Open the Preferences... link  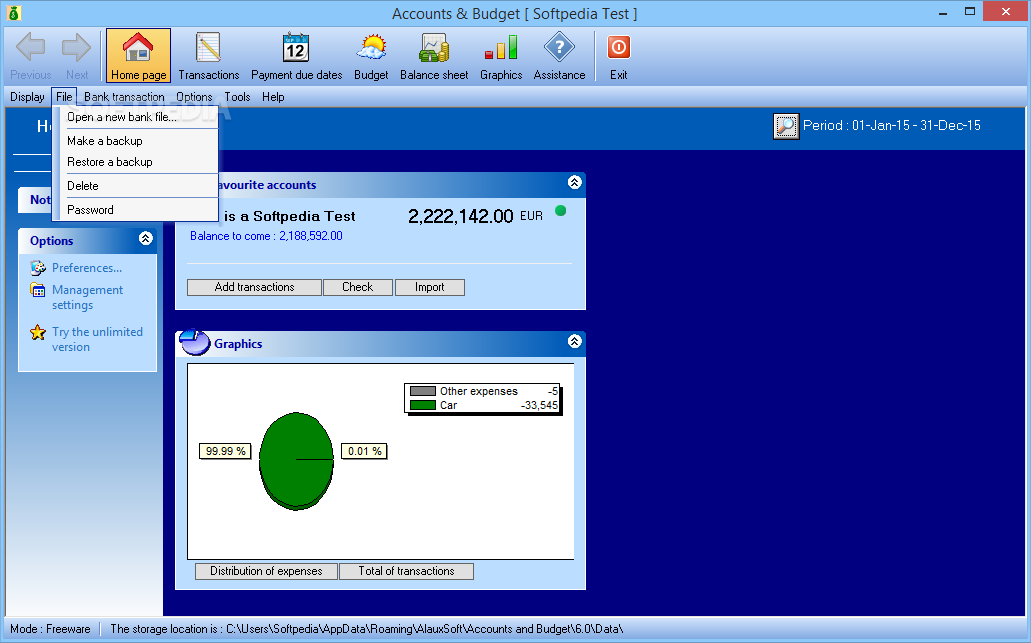tap(87, 268)
